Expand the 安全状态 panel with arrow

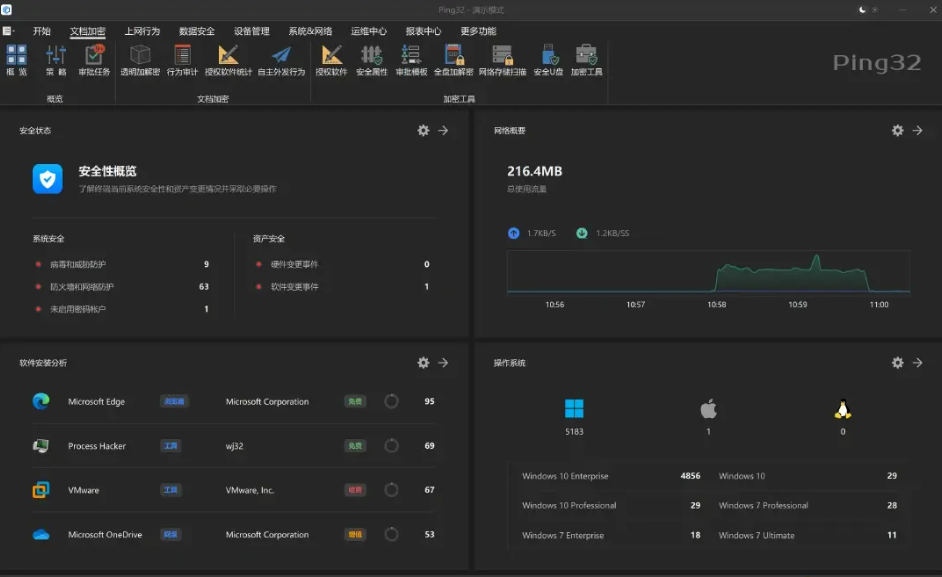coord(443,130)
